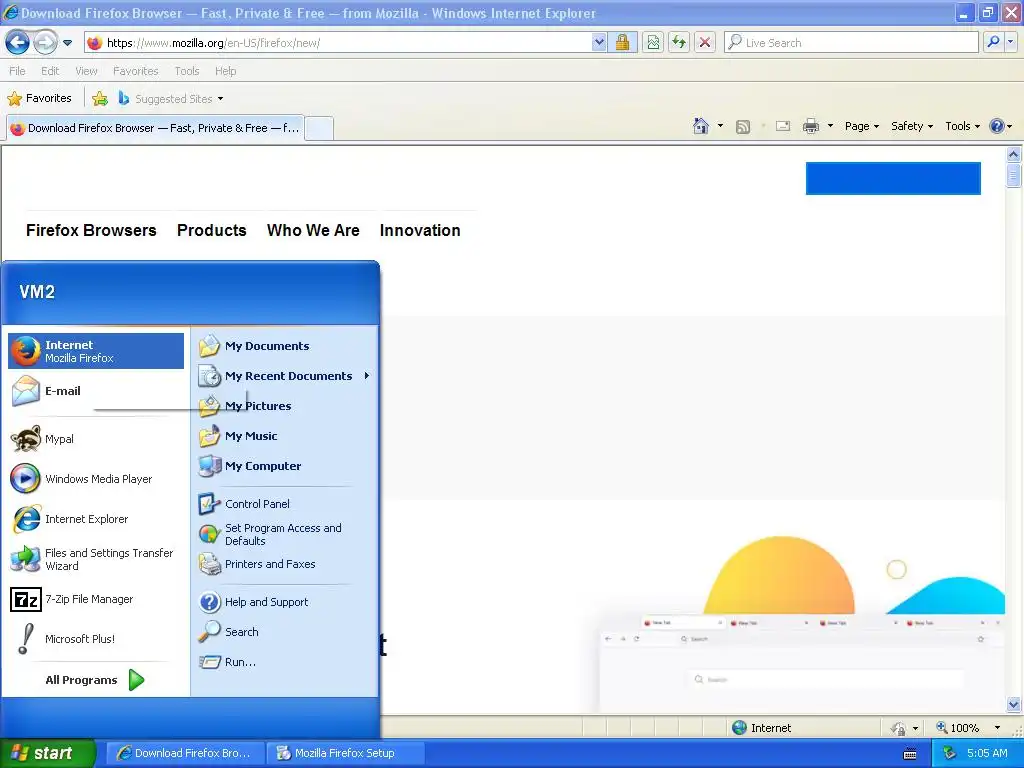Viewport: 1024px width, 768px height.
Task: Click the security lock icon
Action: pyautogui.click(x=622, y=43)
